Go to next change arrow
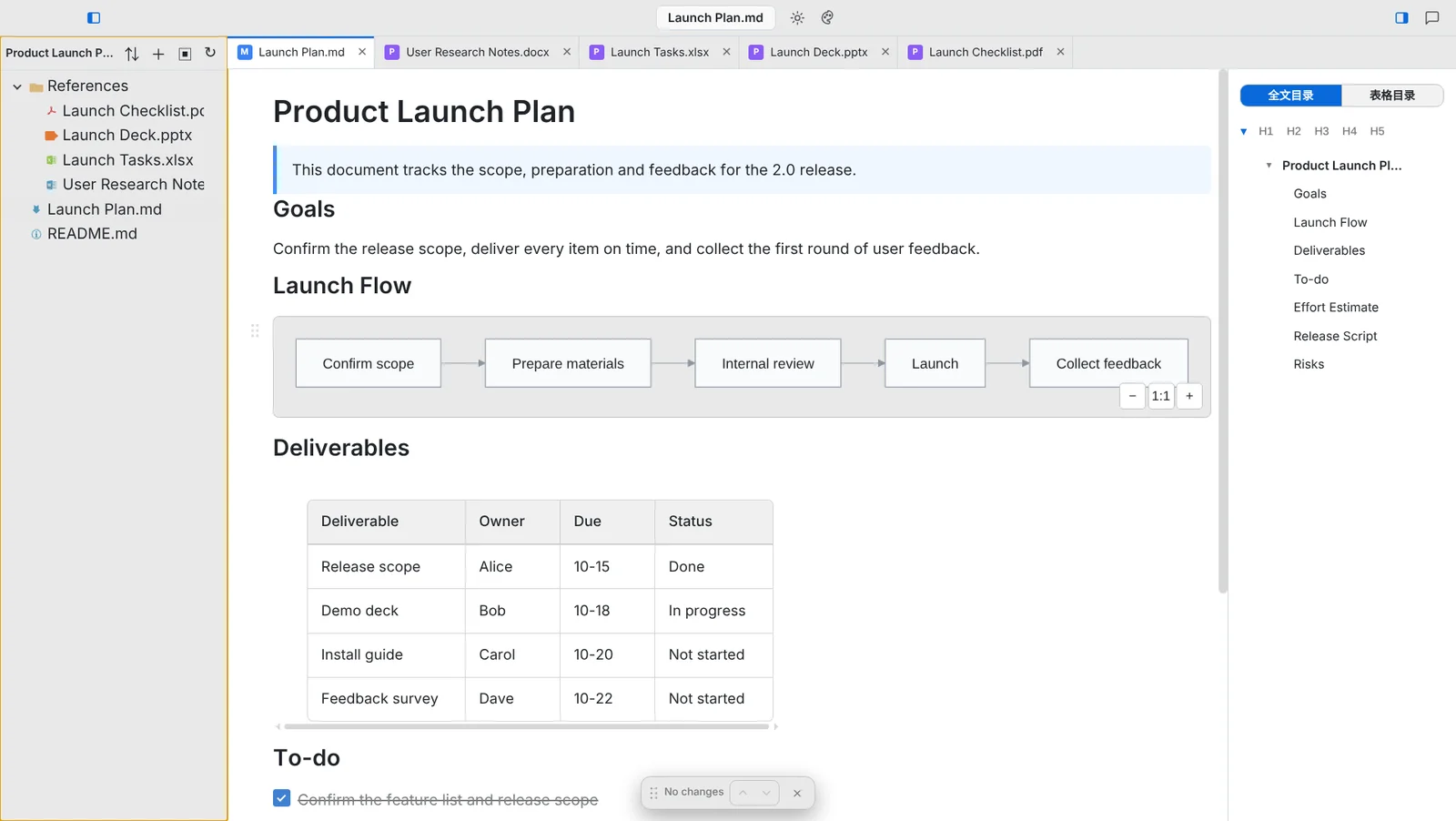Screen dimensions: 1456x821 [767, 793]
